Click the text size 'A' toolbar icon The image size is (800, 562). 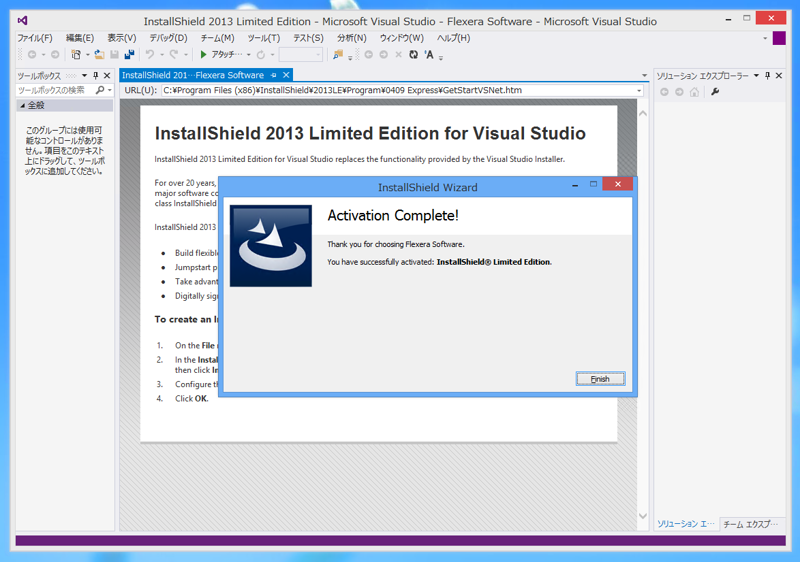click(429, 54)
